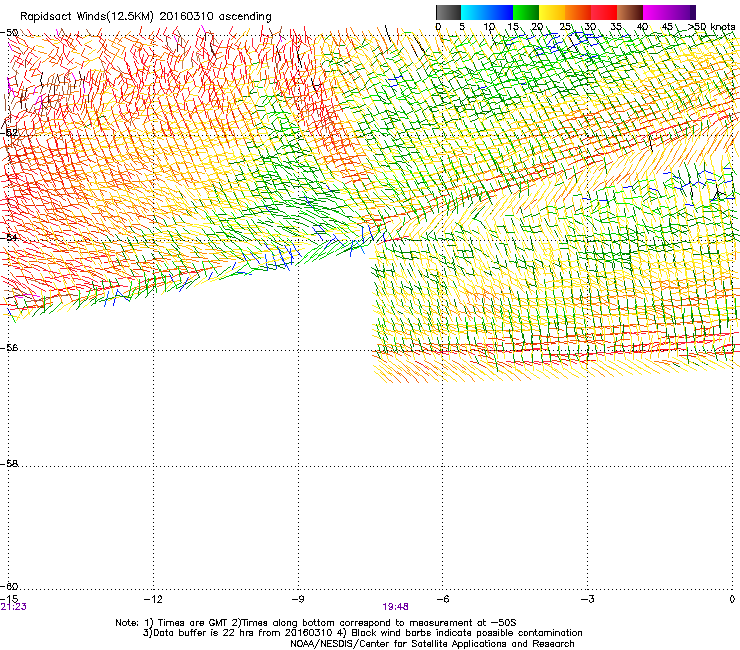Click the -50 latitude axis label

10,33
